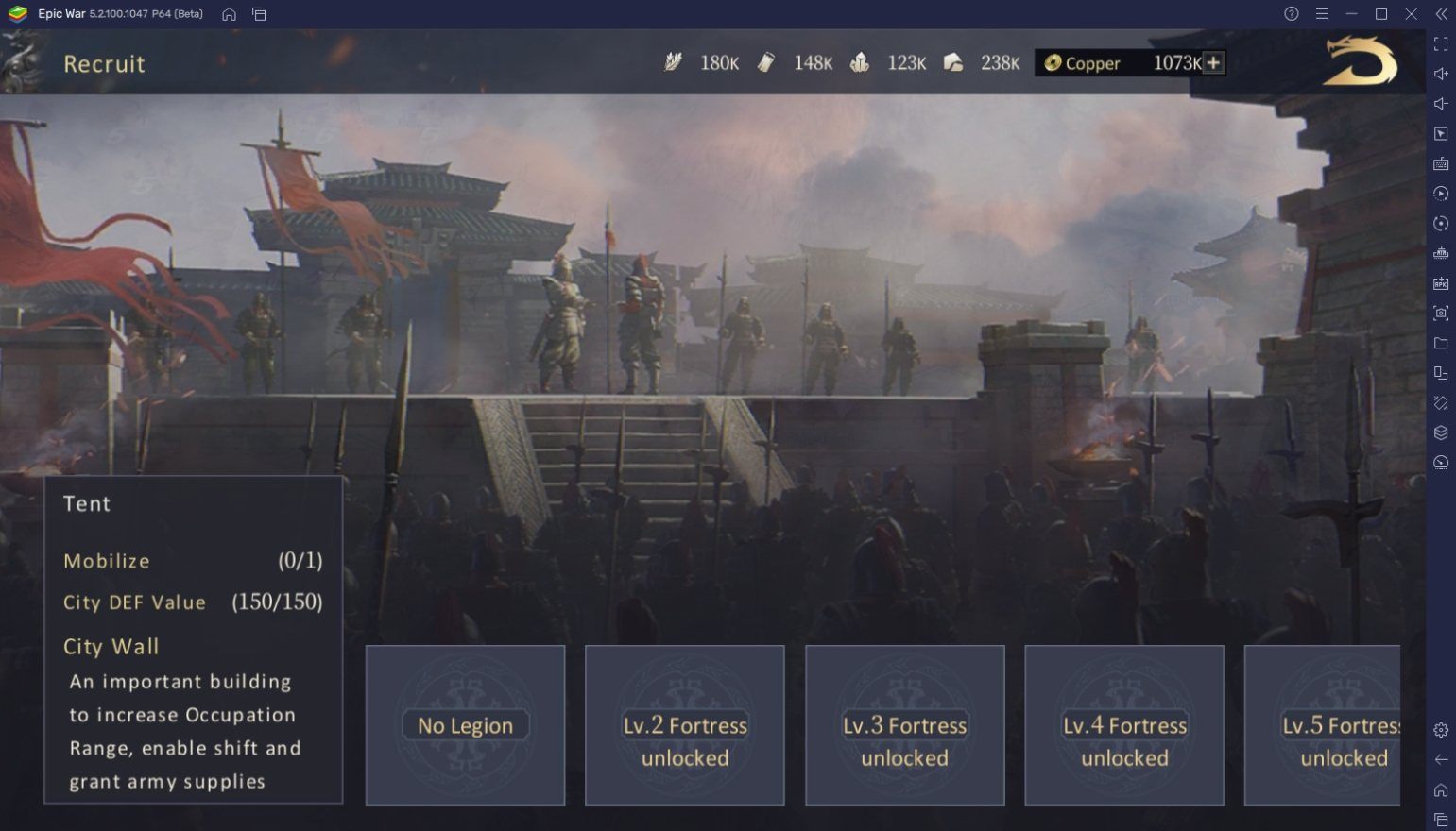Click Android back arrow in sidebar
This screenshot has width=1456, height=831.
1441,759
